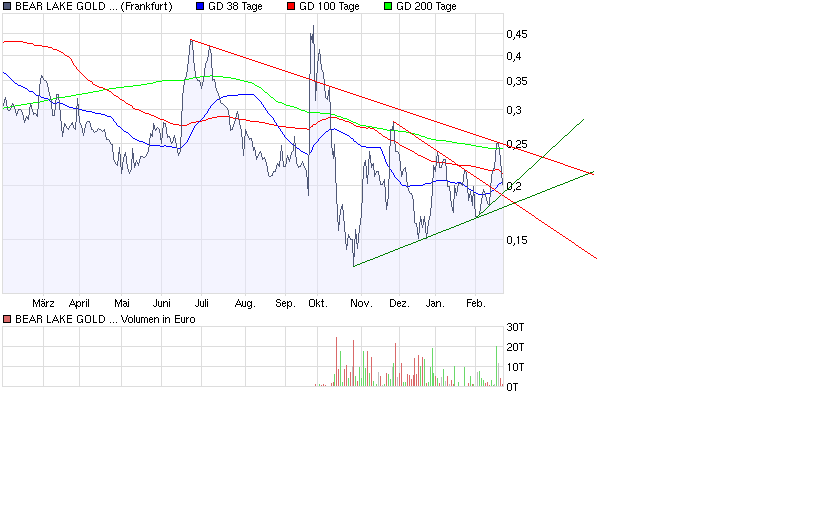Click the October price spike peak
The width and height of the screenshot is (840, 525).
(x=313, y=26)
